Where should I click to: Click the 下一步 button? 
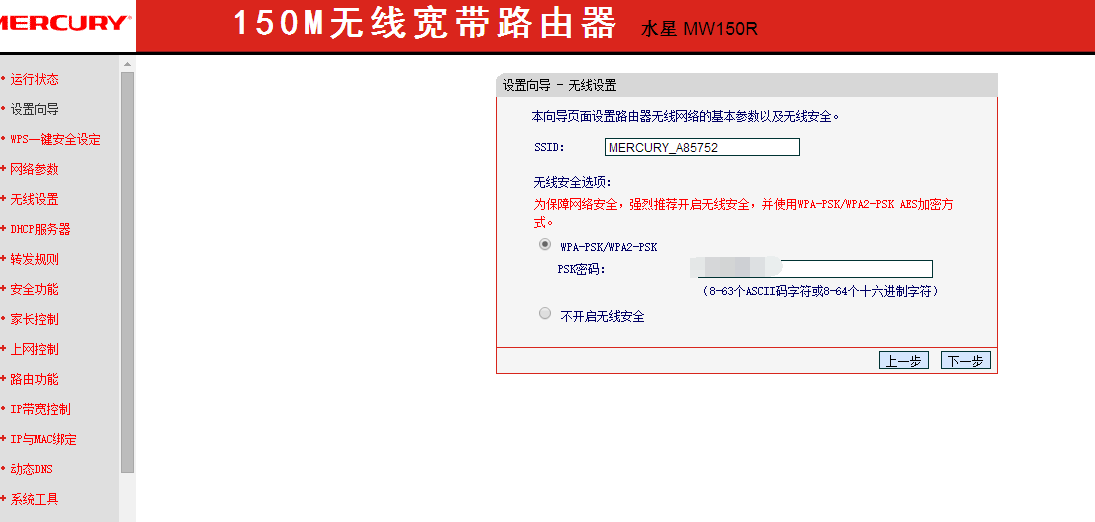click(x=966, y=361)
